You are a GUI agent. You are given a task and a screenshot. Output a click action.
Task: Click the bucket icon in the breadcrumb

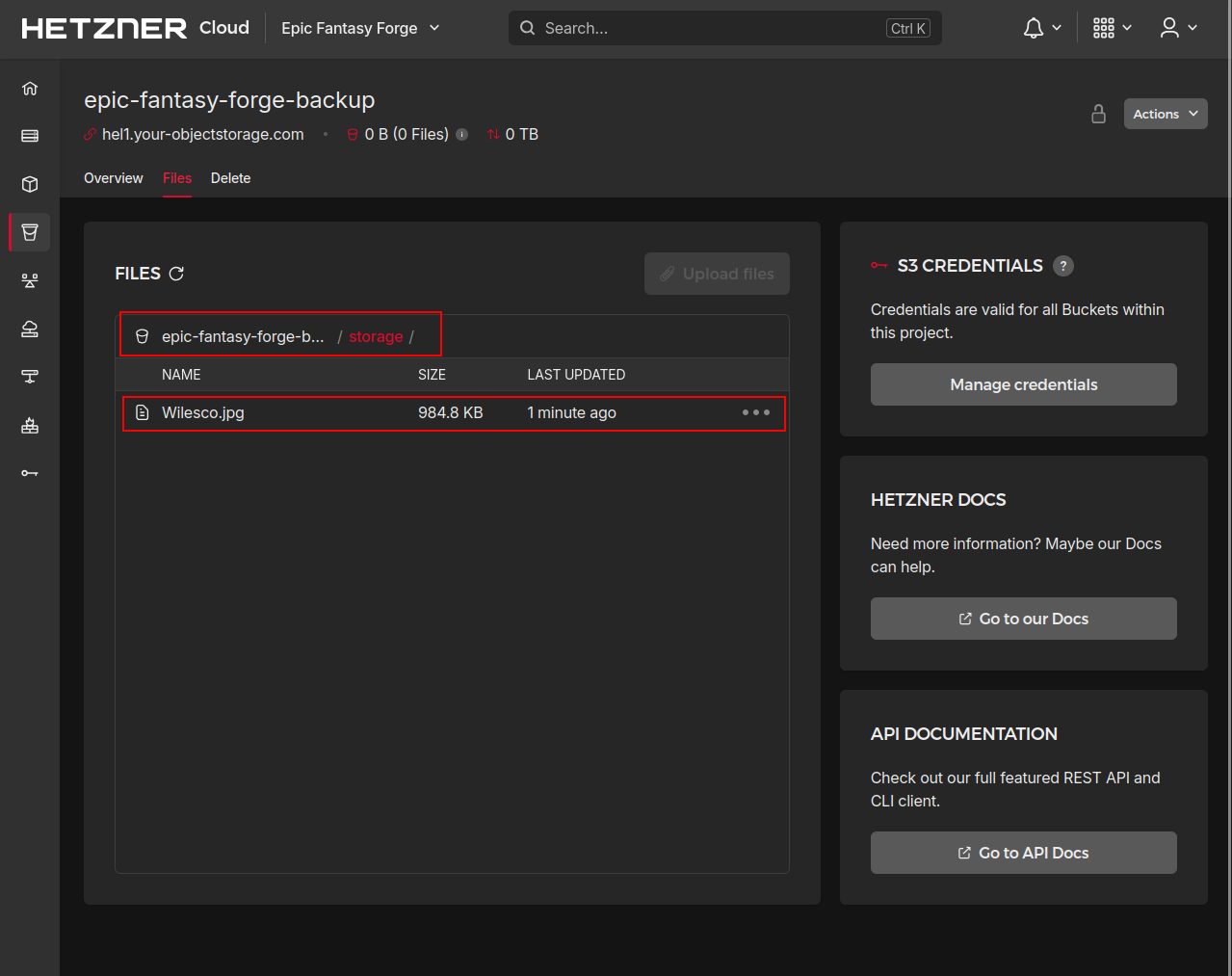tap(143, 336)
